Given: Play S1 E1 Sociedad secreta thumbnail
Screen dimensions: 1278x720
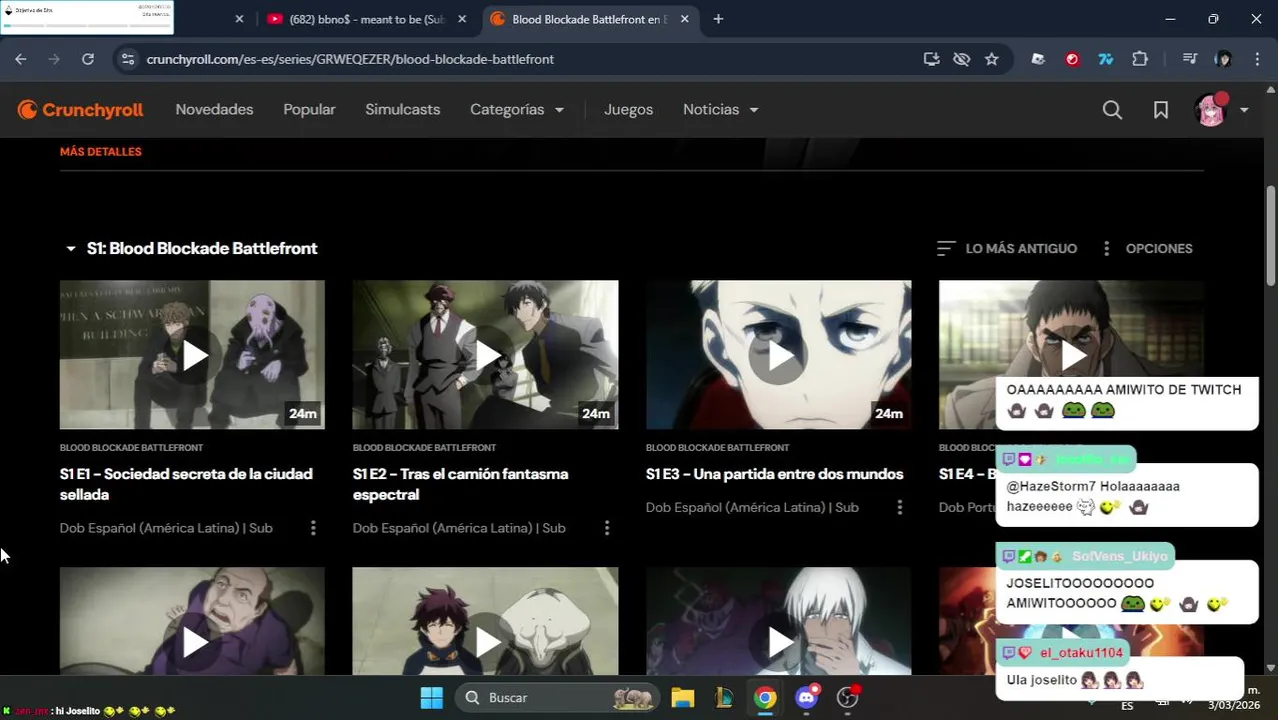Looking at the screenshot, I should click(192, 355).
